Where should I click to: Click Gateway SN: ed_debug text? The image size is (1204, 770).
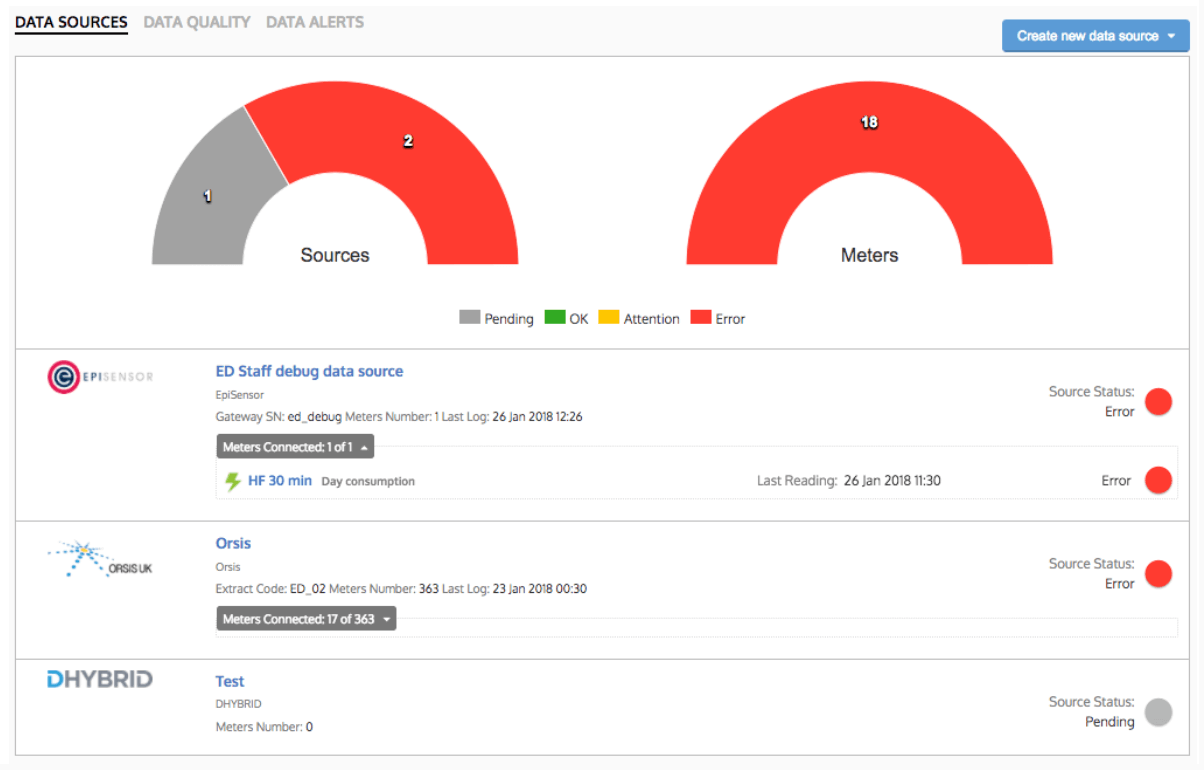tap(279, 417)
